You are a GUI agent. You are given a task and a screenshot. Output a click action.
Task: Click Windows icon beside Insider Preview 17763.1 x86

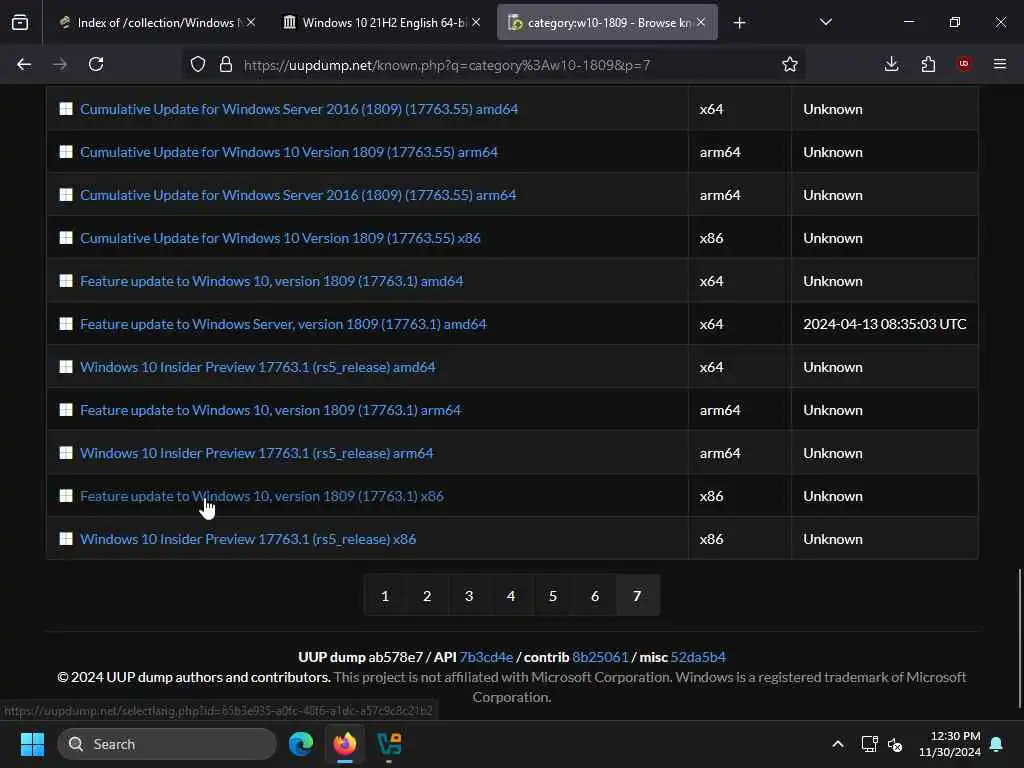tap(66, 539)
